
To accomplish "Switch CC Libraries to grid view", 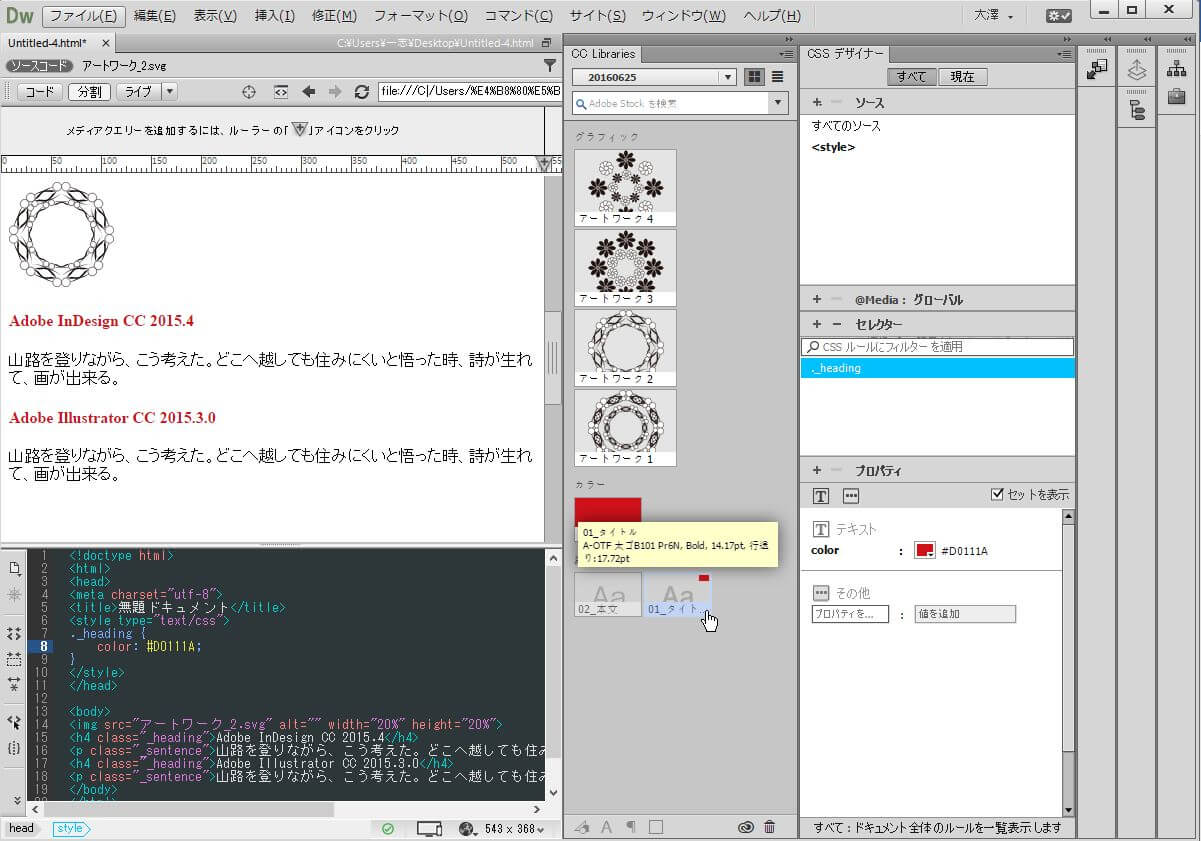I will 754,77.
